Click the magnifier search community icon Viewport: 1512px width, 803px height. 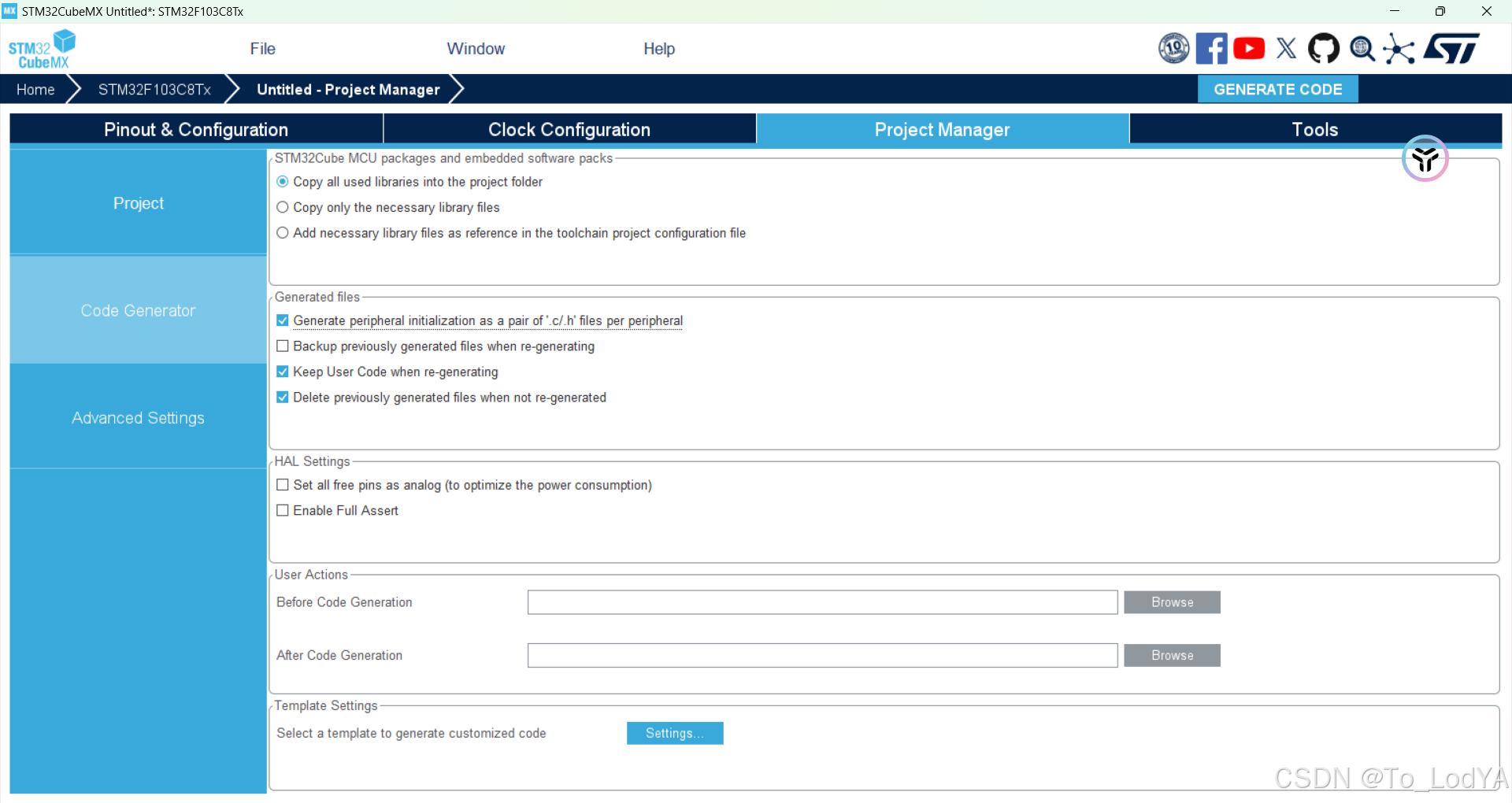(1362, 50)
